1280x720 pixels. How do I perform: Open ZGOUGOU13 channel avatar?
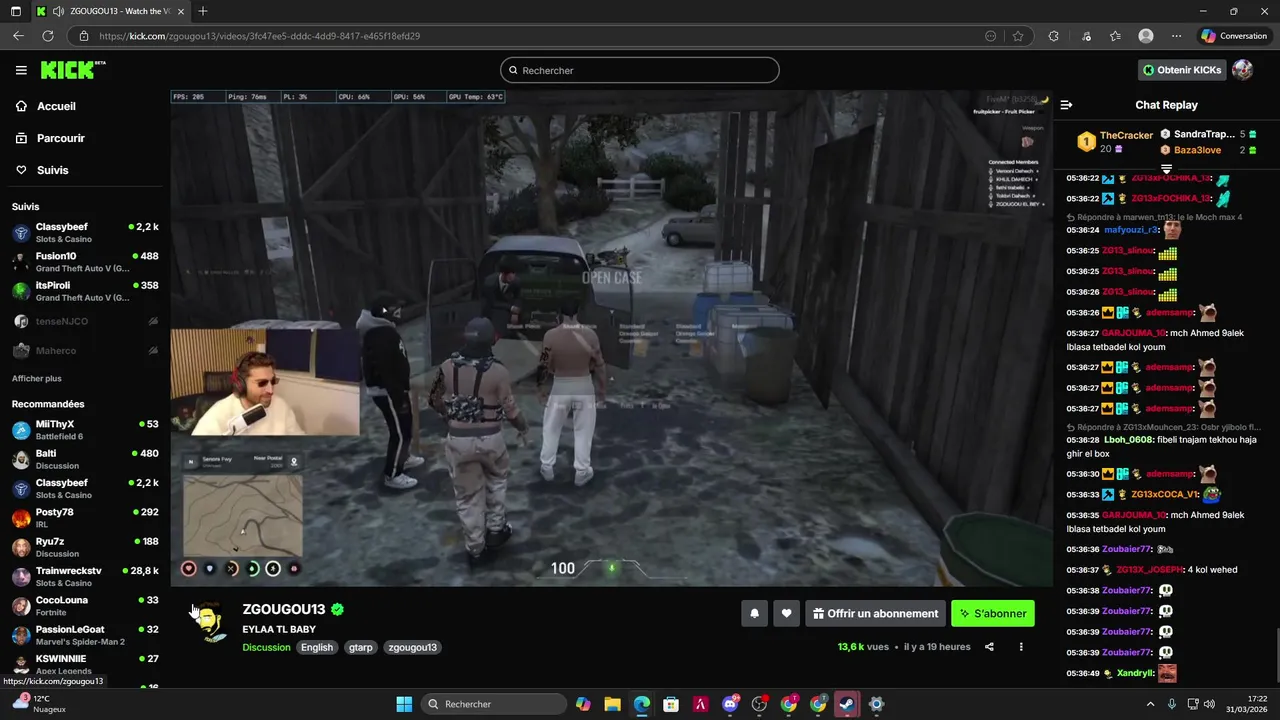coord(209,622)
